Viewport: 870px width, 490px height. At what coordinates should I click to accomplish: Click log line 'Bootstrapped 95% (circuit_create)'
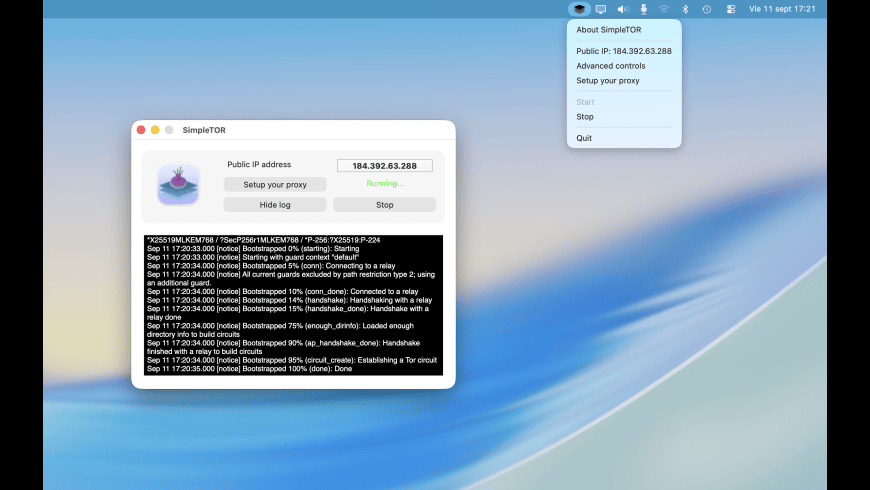(292, 360)
